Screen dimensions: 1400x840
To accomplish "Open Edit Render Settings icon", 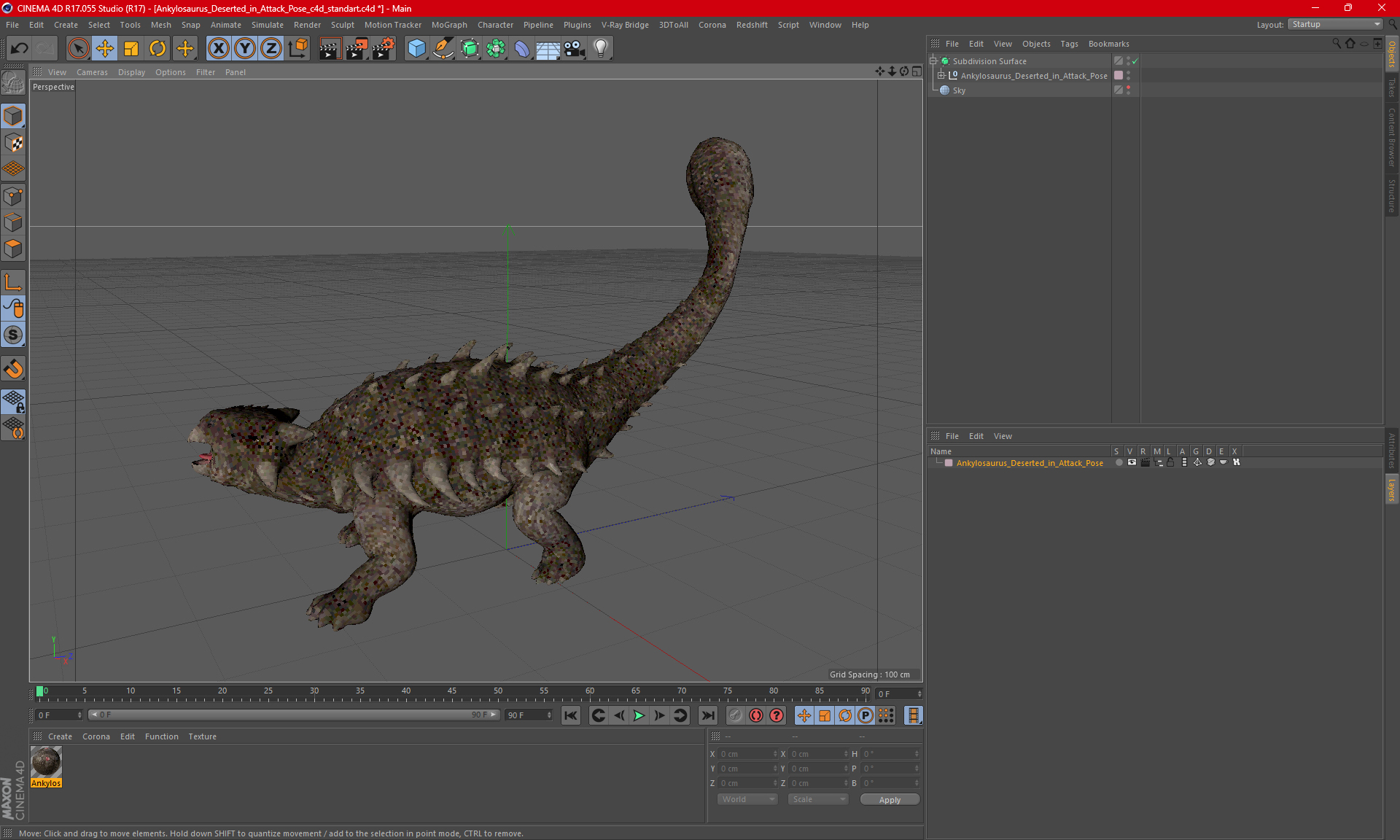I will 384,49.
